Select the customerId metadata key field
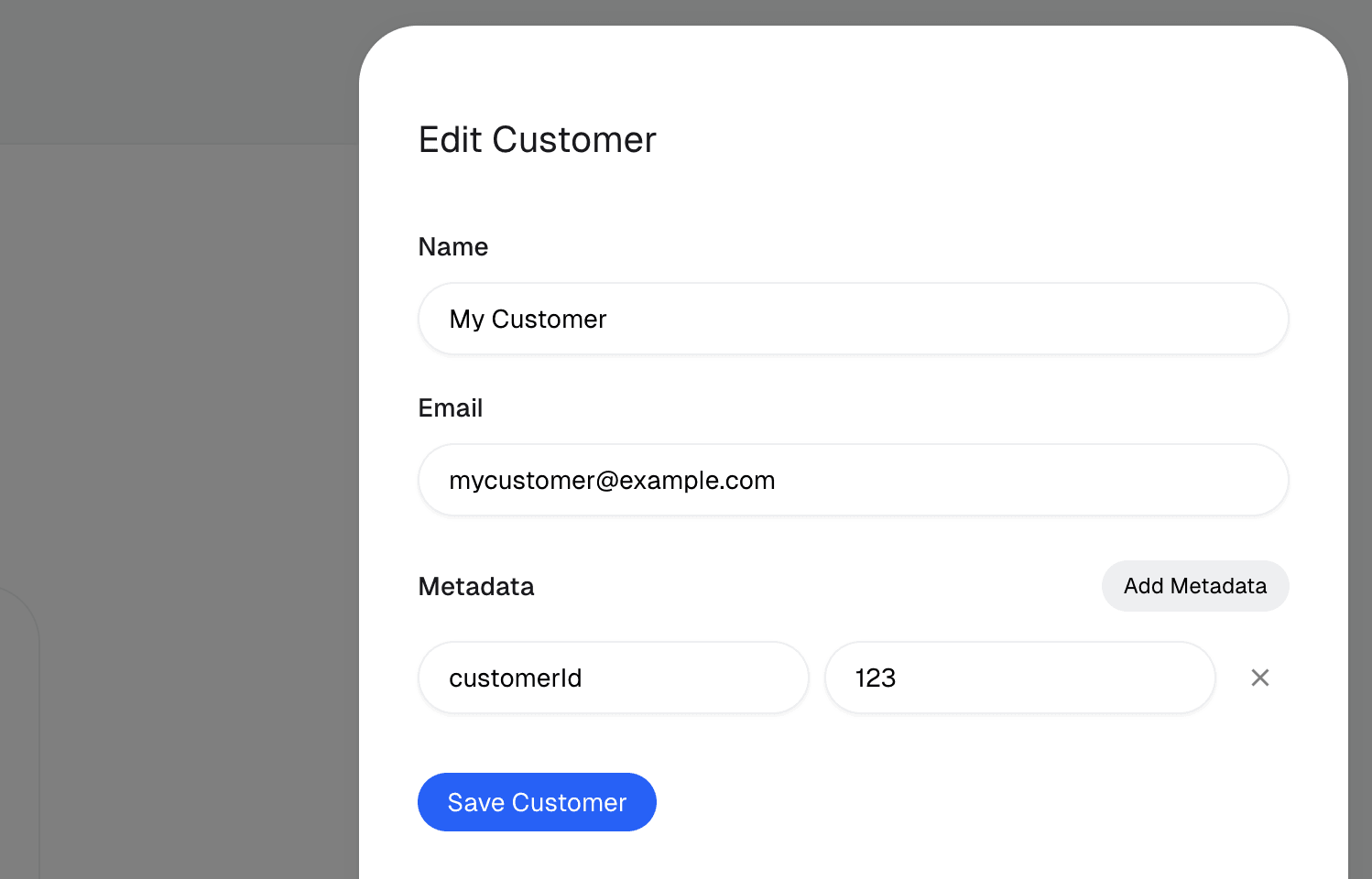Screen dimensions: 1372x879 [614, 678]
